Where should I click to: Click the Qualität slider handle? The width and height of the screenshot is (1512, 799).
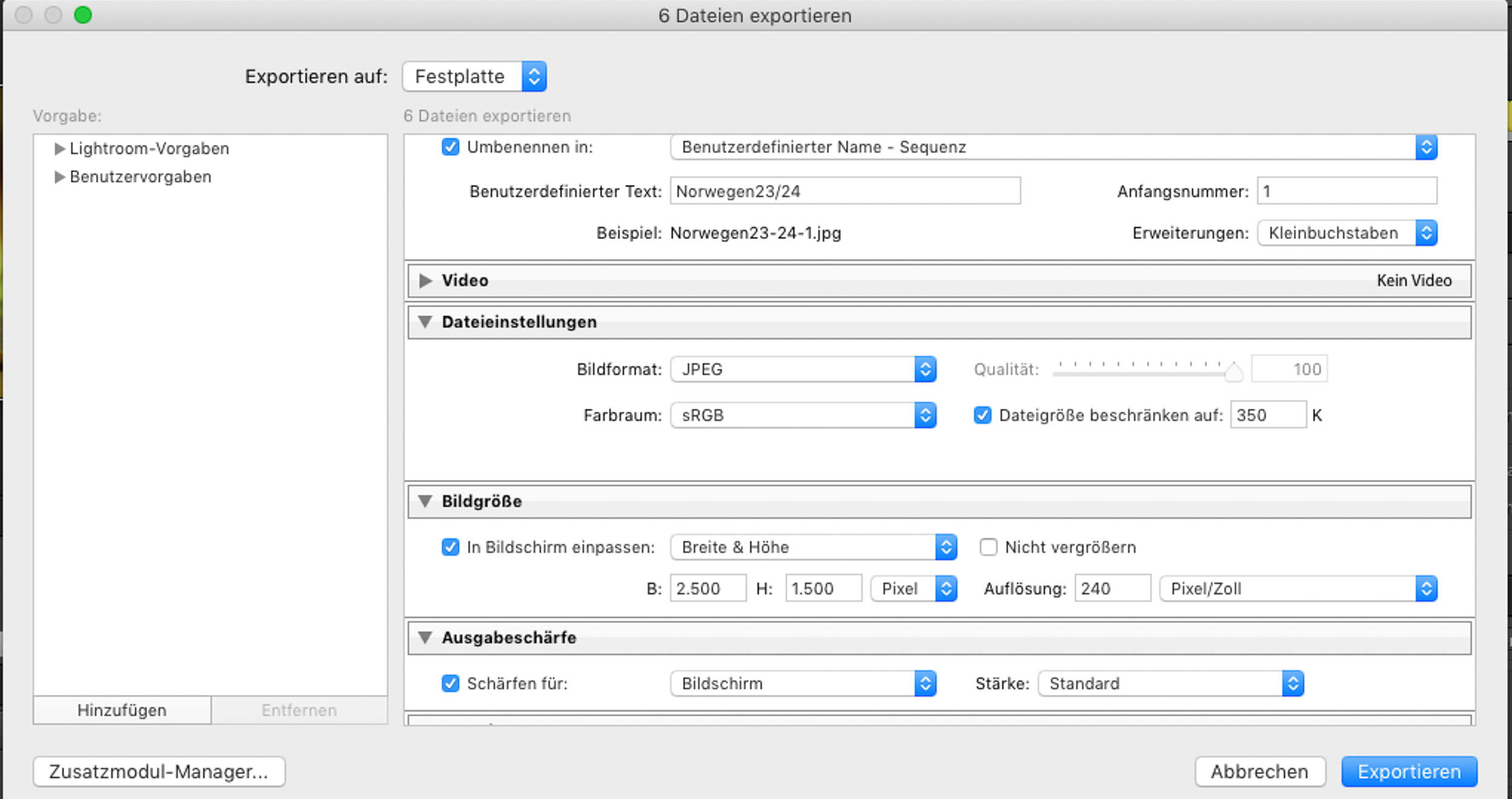pos(1233,371)
